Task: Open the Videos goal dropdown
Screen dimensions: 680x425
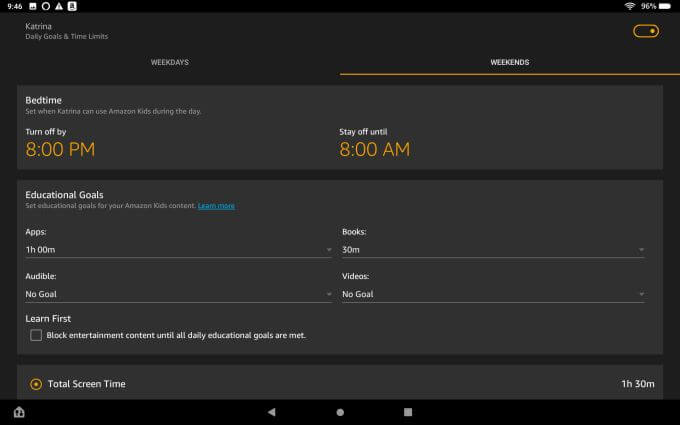Action: (493, 294)
